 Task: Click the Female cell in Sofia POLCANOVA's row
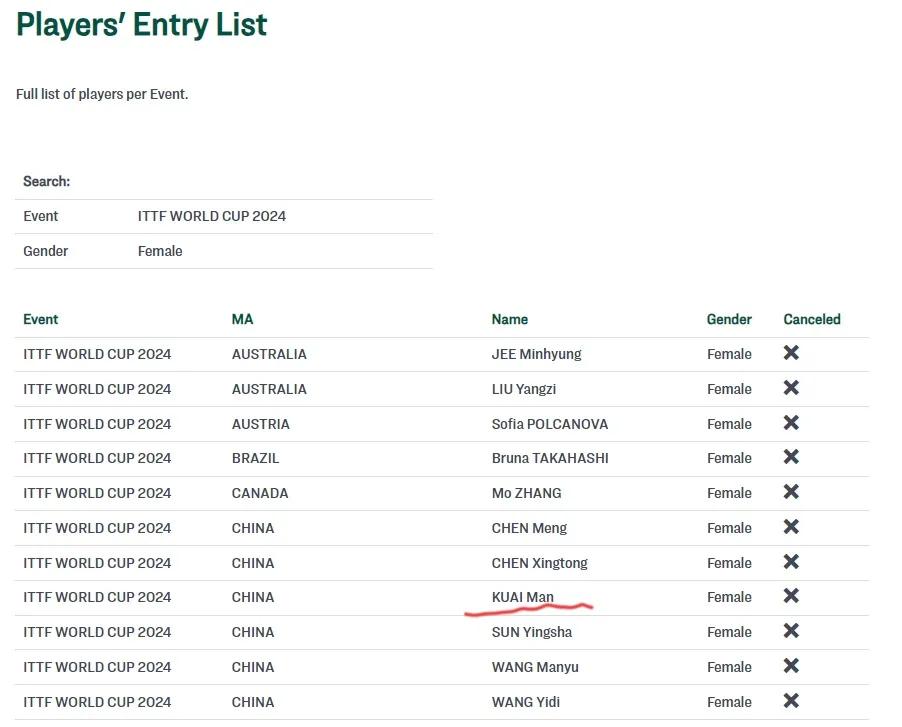[729, 424]
